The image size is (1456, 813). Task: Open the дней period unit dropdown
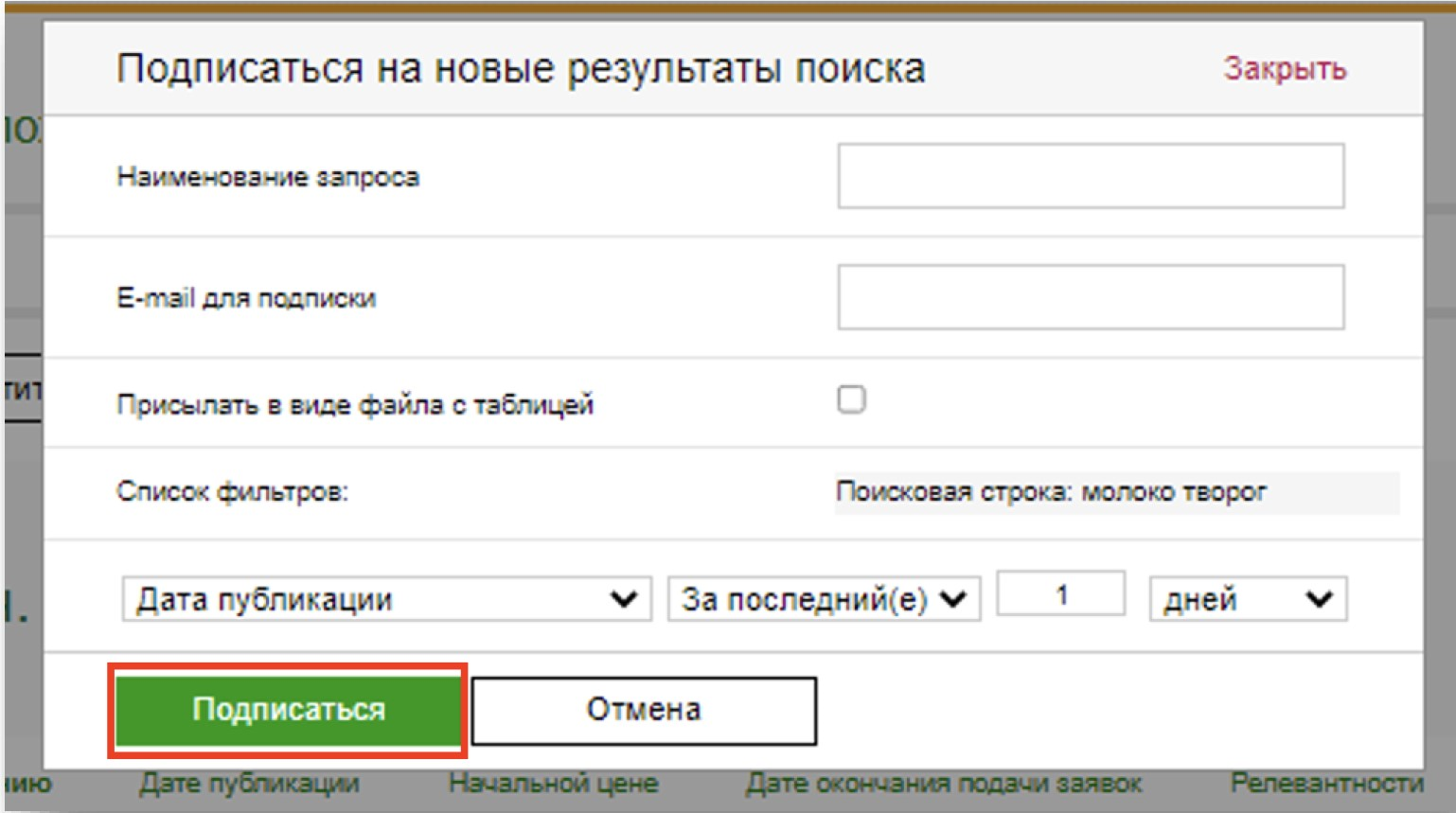(1247, 599)
